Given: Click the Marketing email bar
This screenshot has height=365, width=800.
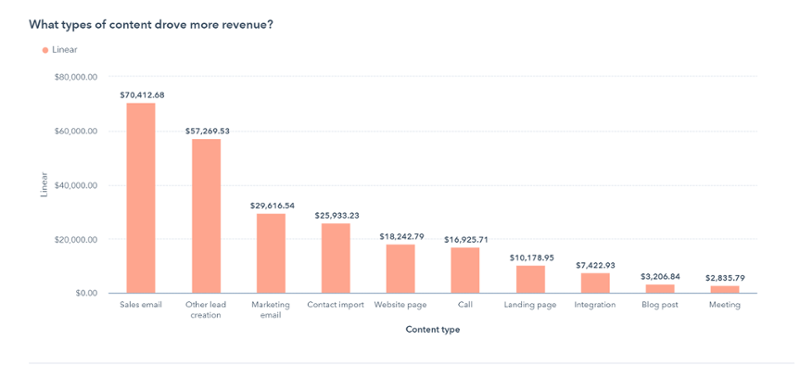Looking at the screenshot, I should 271,253.
